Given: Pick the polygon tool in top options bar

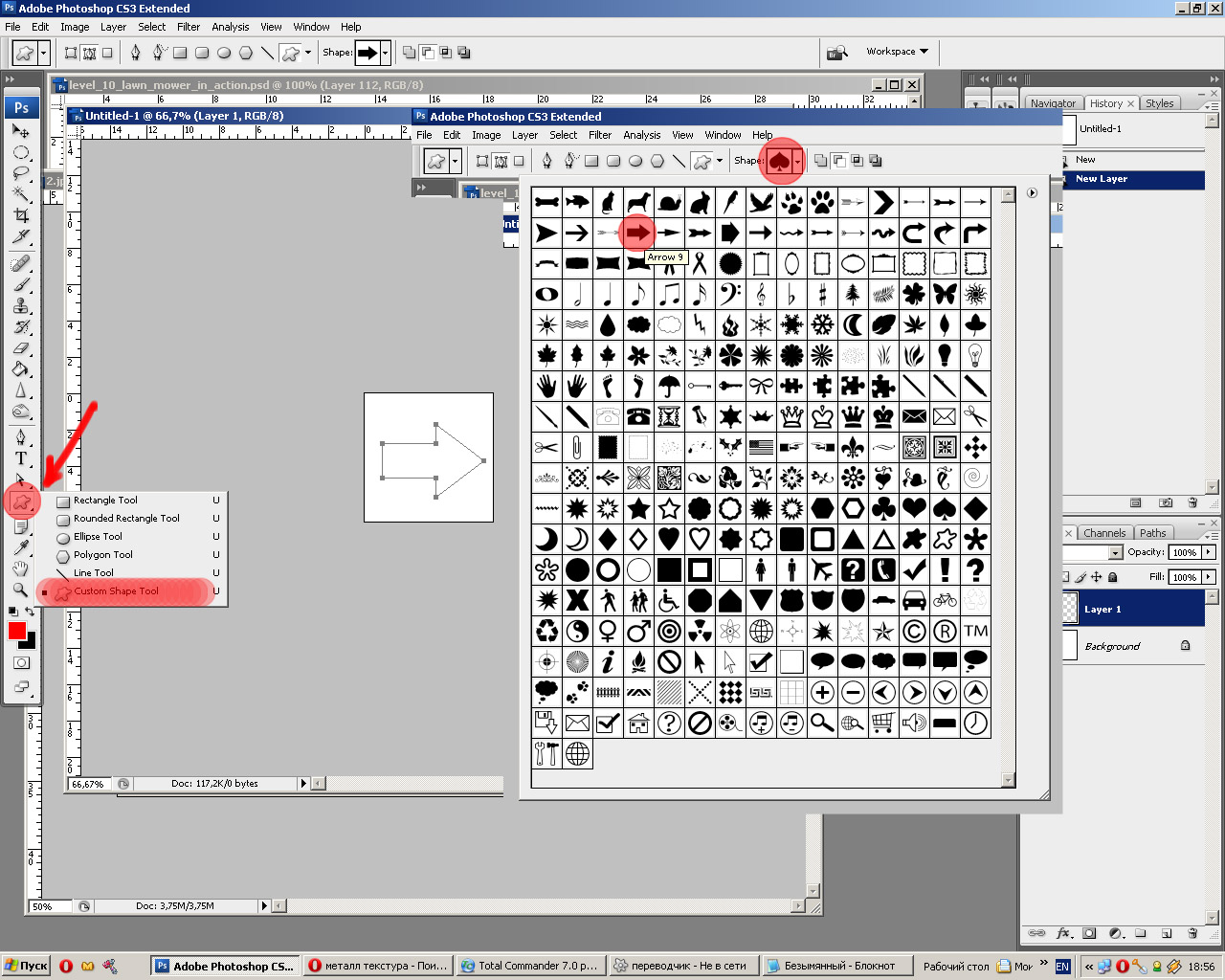Looking at the screenshot, I should [245, 53].
